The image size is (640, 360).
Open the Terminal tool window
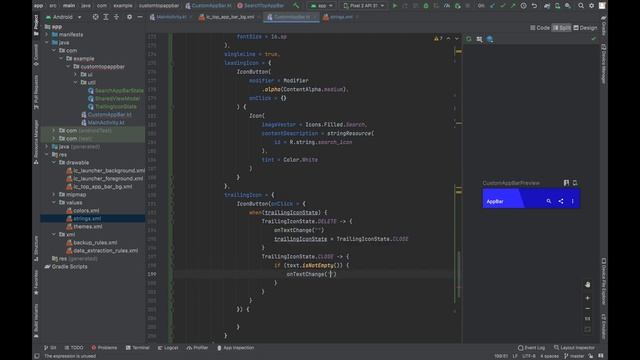tap(138, 348)
